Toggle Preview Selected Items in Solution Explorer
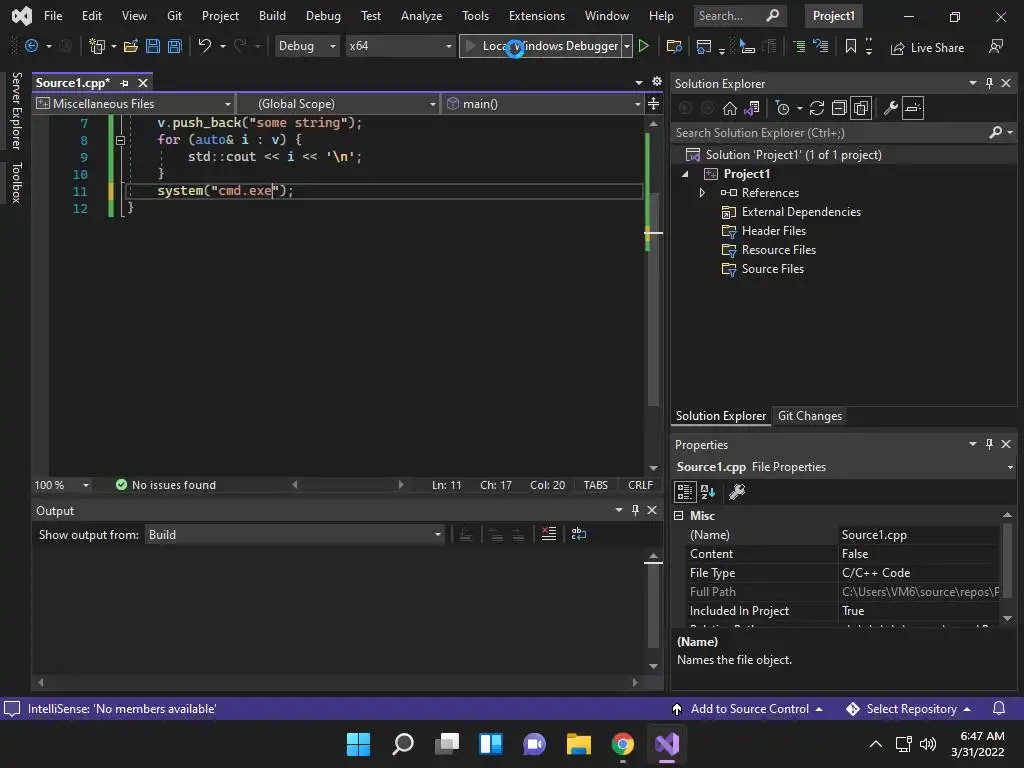 (913, 108)
